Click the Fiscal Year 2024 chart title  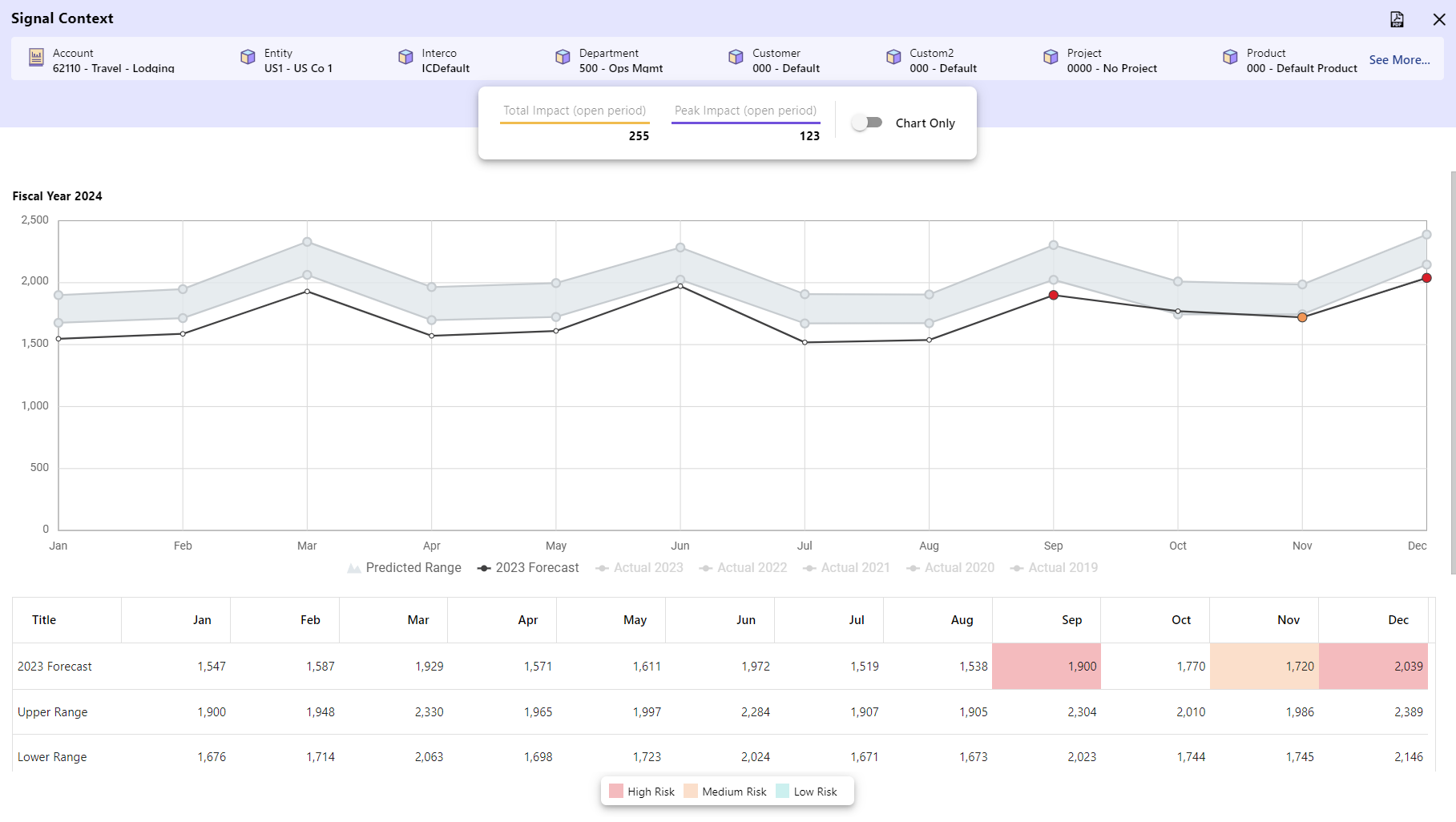click(58, 196)
